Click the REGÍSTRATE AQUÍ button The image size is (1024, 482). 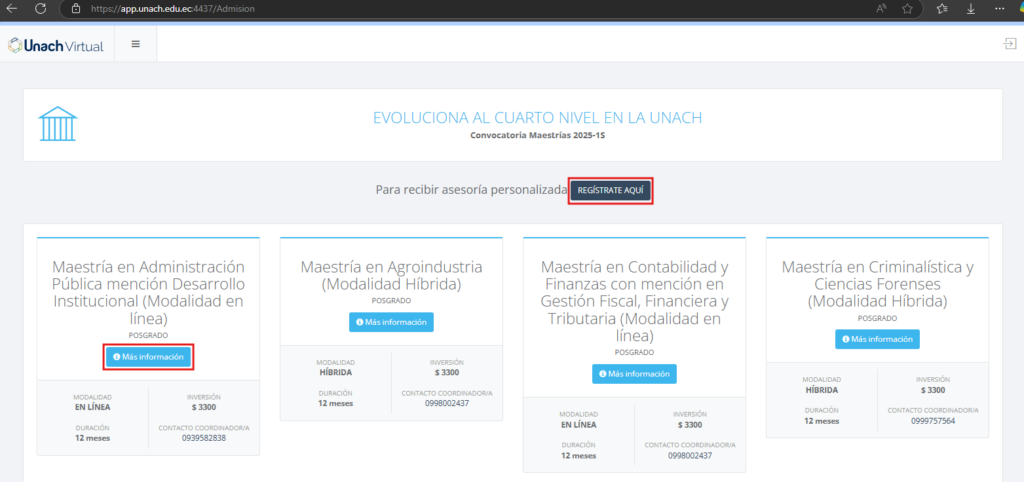pyautogui.click(x=611, y=191)
